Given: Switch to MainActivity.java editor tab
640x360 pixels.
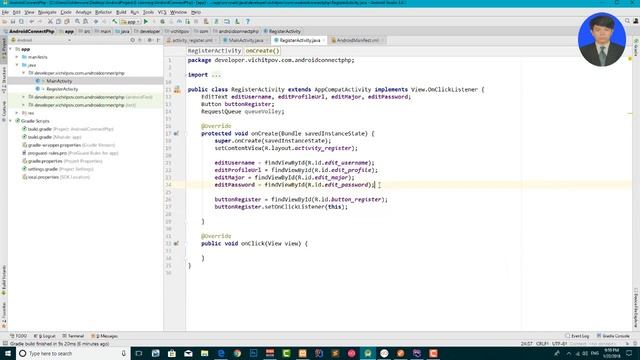Looking at the screenshot, I should (x=244, y=40).
